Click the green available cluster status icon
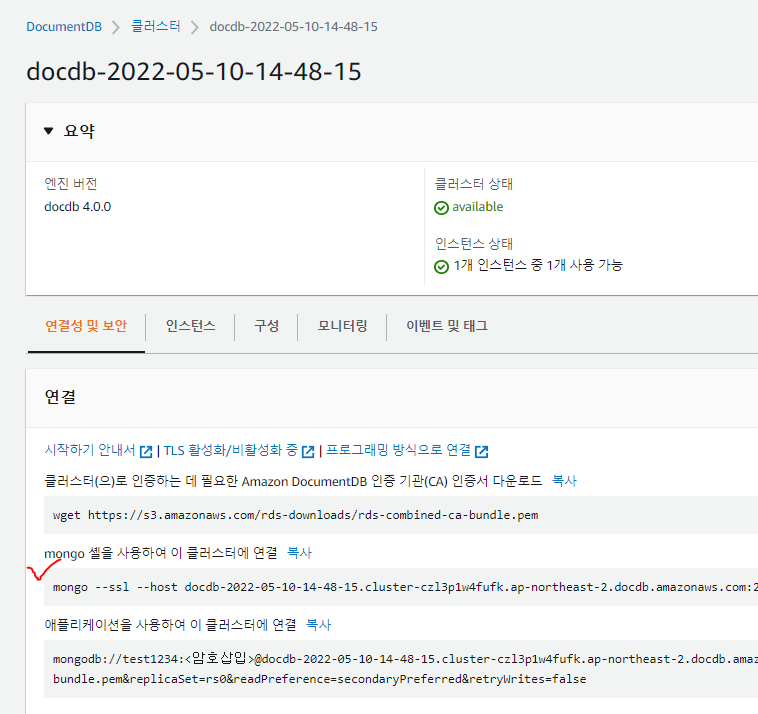The width and height of the screenshot is (758, 714). pos(441,208)
